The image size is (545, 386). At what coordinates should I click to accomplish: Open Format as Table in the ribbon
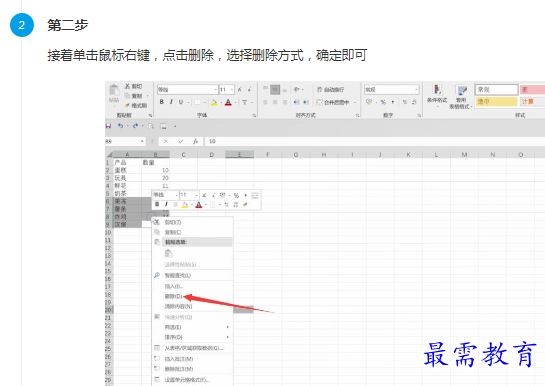point(461,97)
